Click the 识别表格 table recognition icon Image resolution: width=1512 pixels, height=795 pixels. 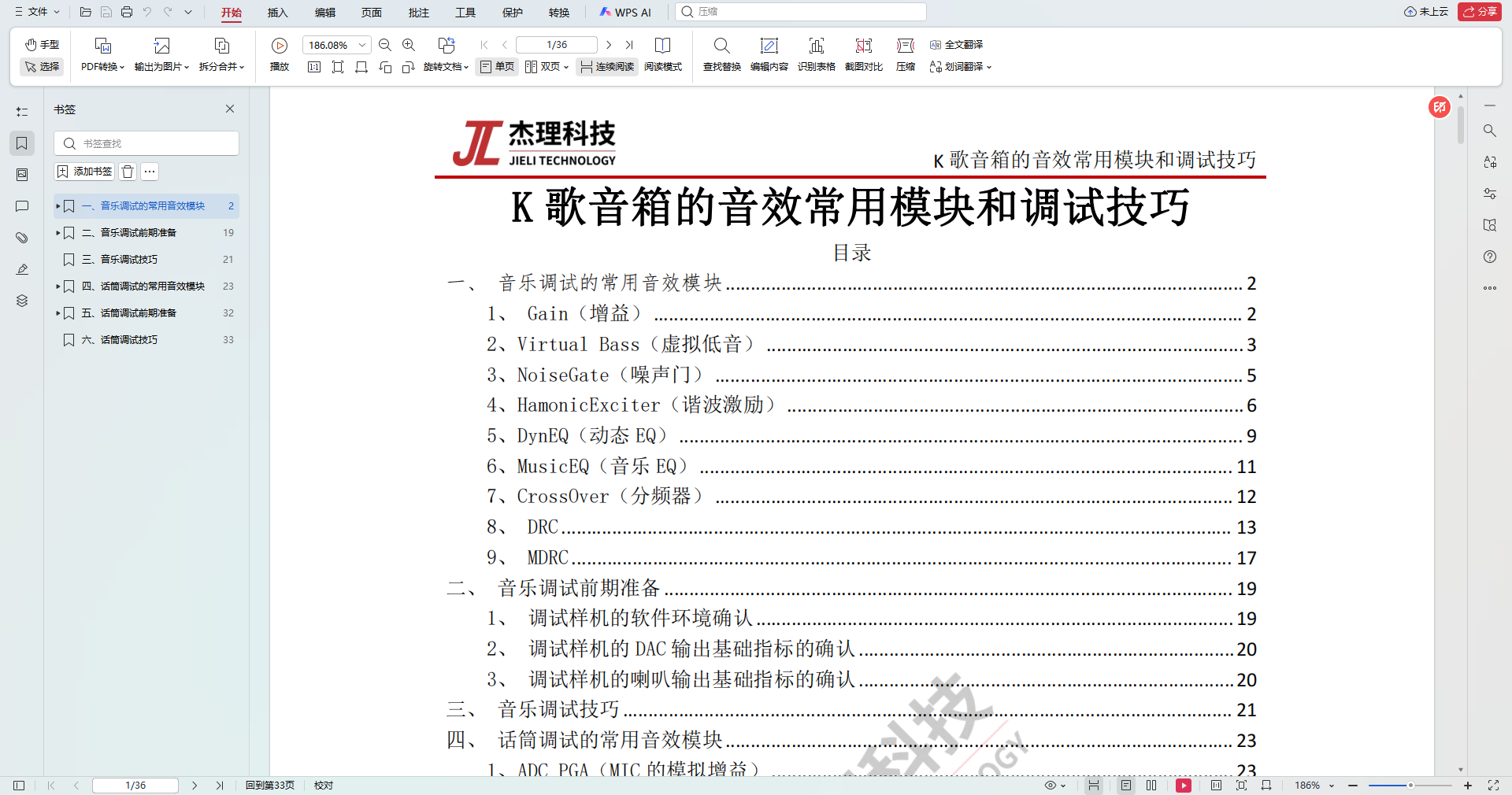click(x=817, y=46)
